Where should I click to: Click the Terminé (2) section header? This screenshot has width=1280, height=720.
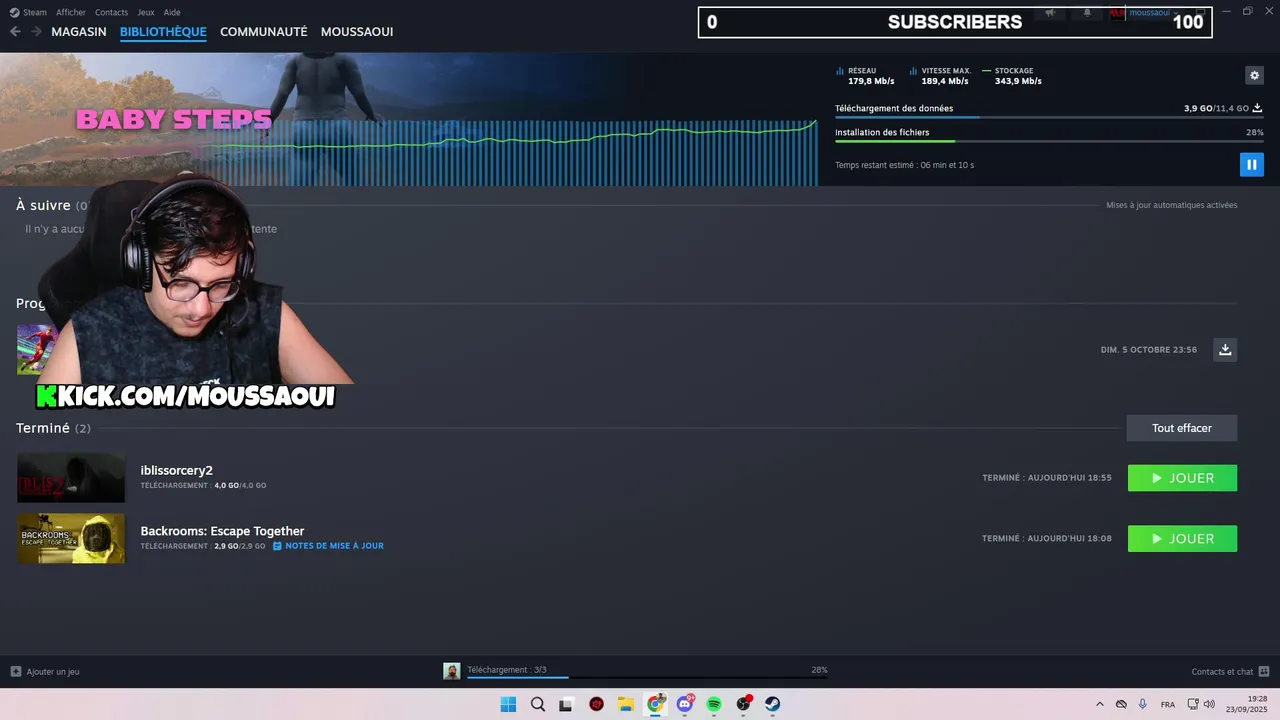[x=53, y=428]
